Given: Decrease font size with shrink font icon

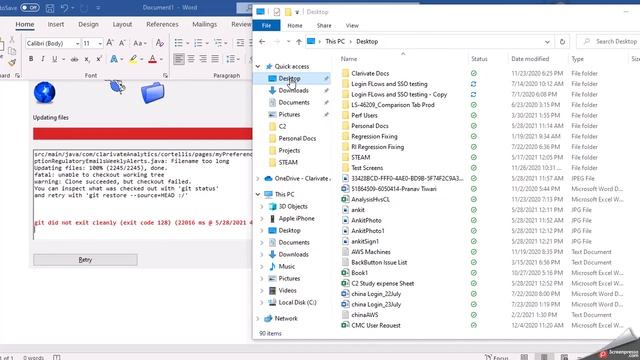Looking at the screenshot, I should coord(122,43).
